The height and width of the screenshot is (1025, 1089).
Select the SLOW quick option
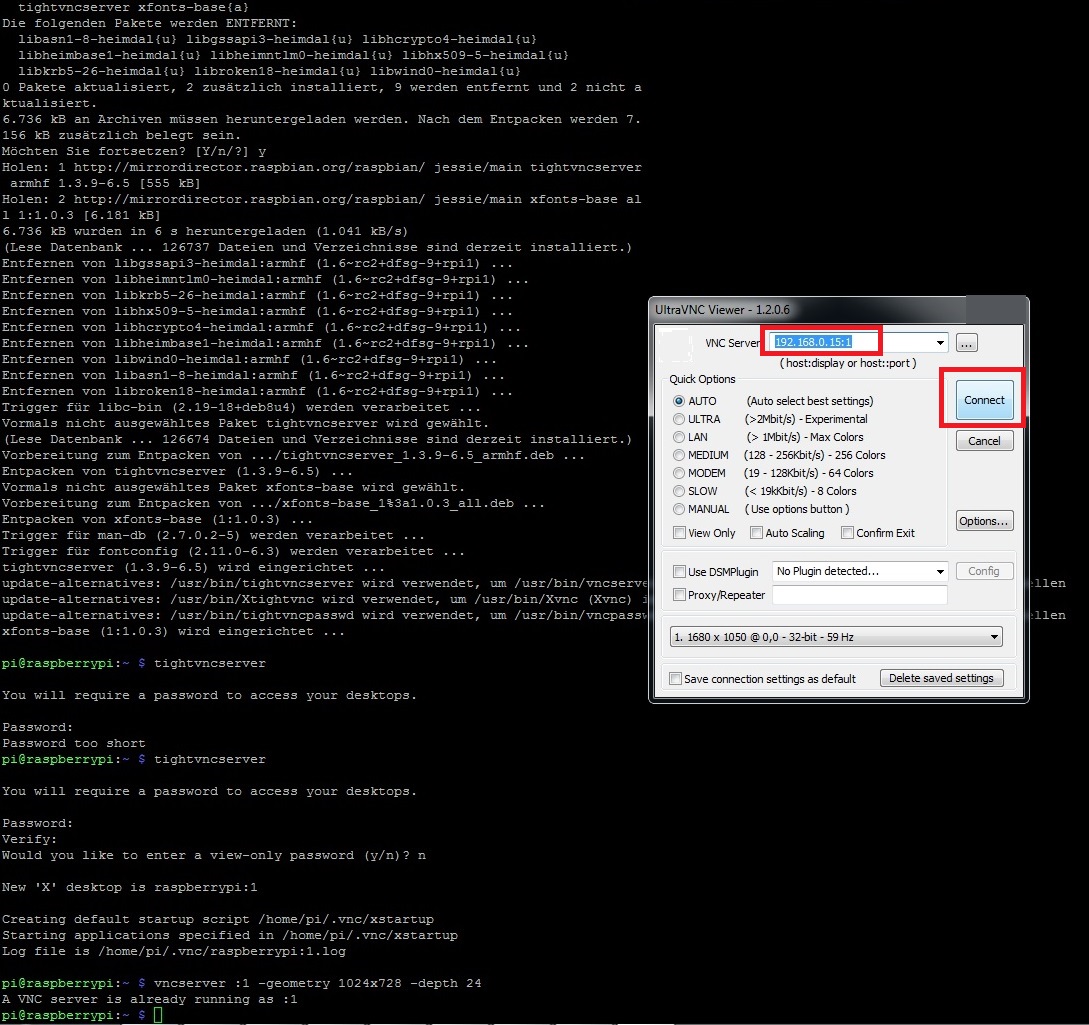679,492
